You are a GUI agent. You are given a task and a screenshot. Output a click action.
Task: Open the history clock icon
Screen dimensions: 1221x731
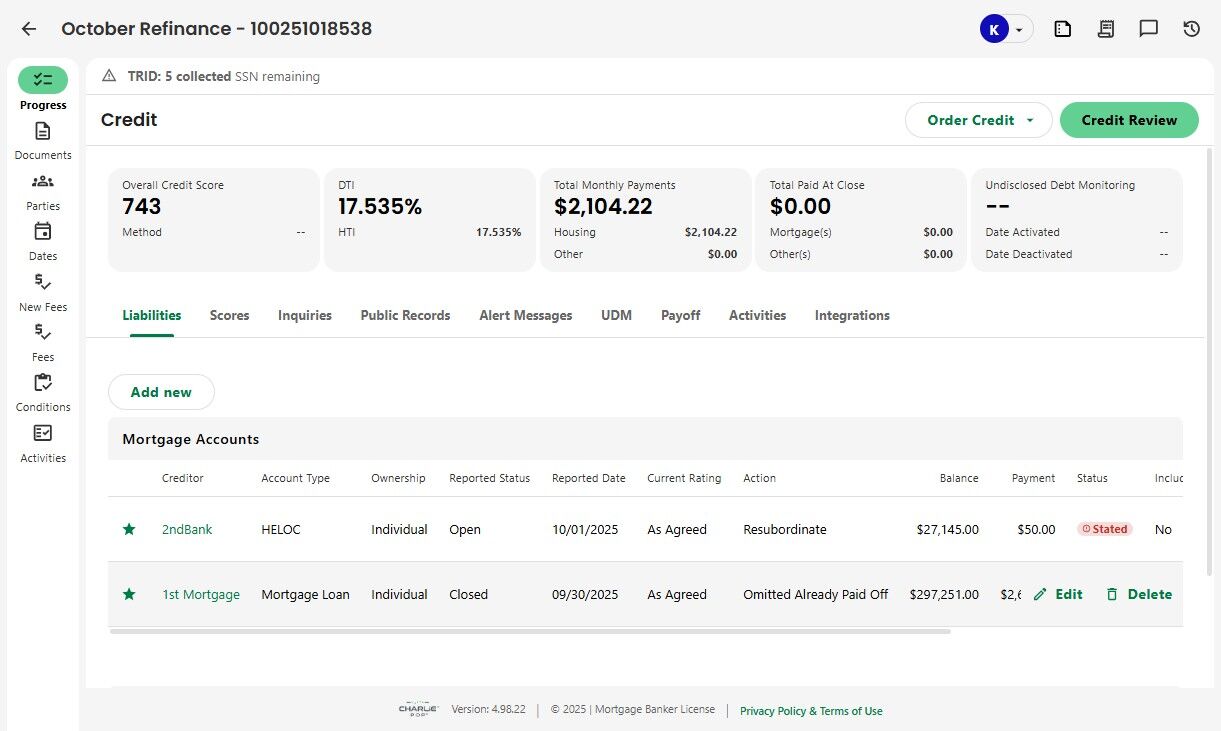tap(1191, 29)
